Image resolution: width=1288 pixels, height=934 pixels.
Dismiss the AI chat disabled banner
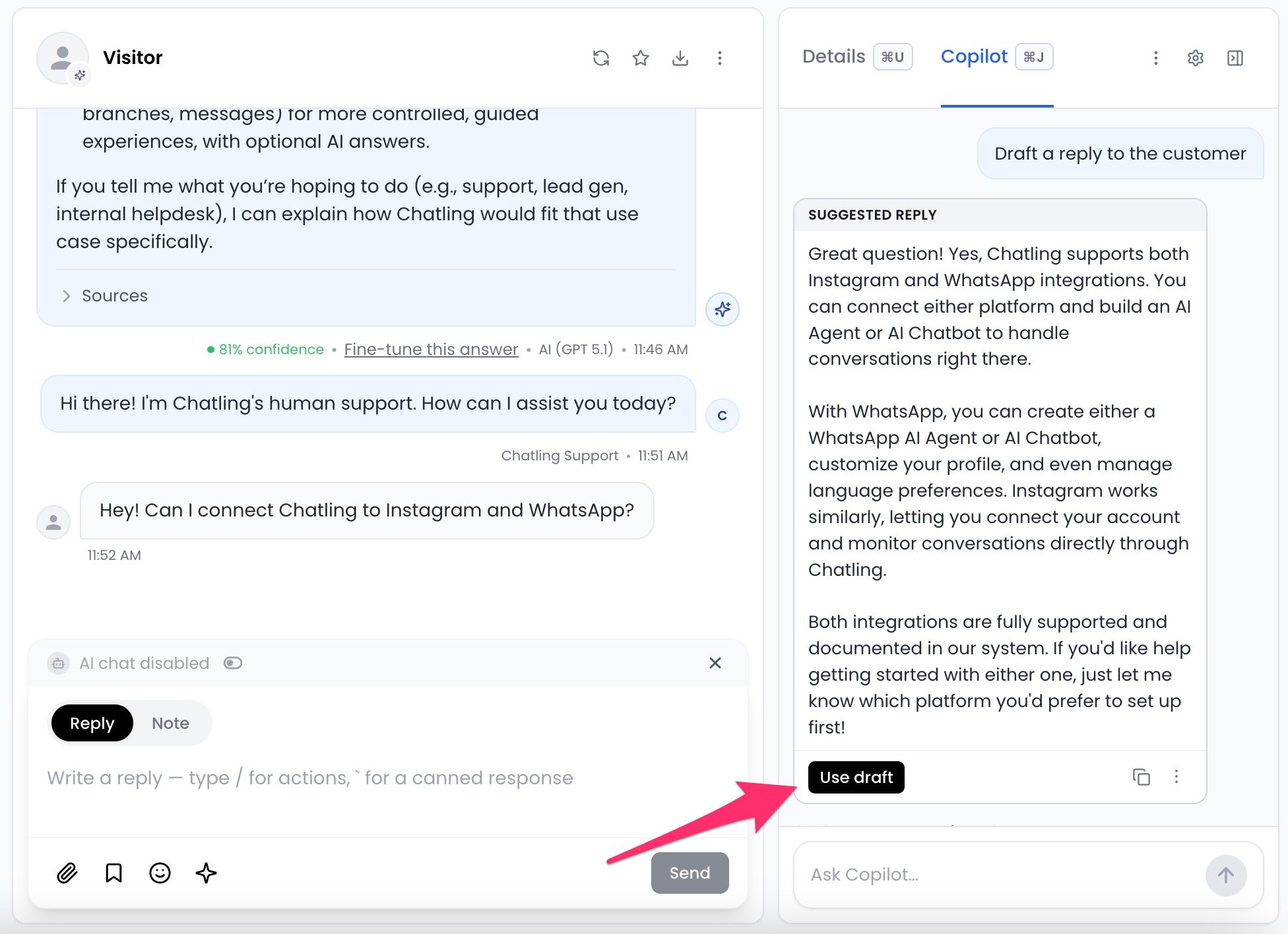coord(715,663)
